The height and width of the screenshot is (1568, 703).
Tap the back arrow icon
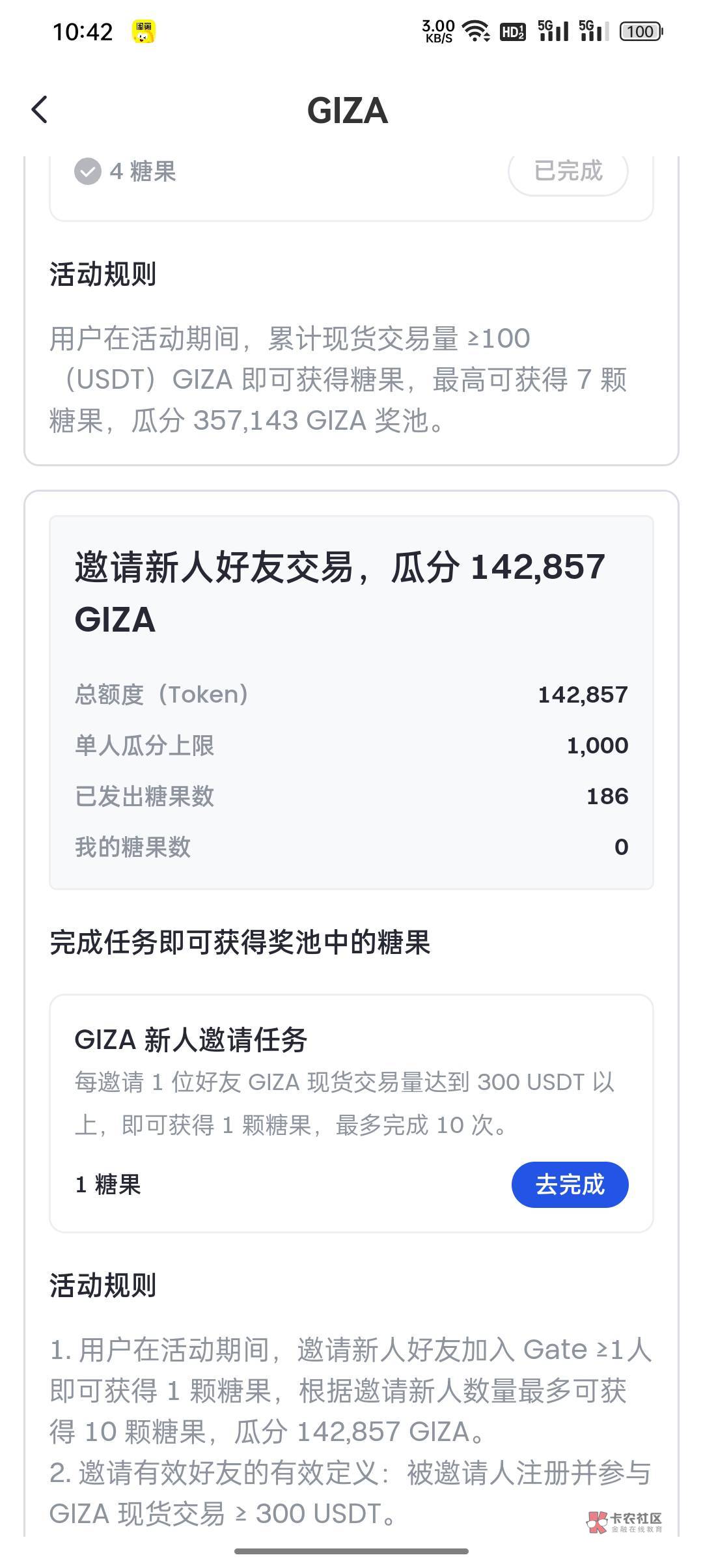click(x=40, y=109)
